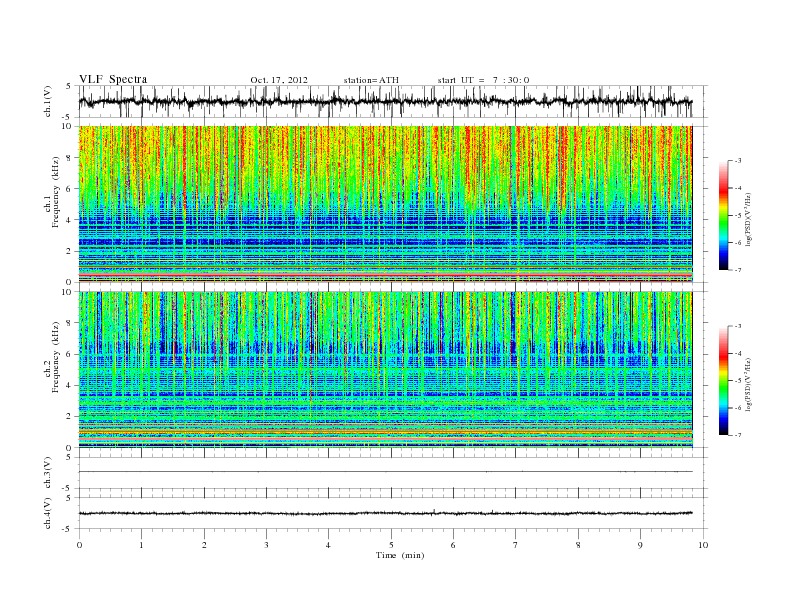
Task: Click the time axis tick label "0"
Action: [79, 545]
